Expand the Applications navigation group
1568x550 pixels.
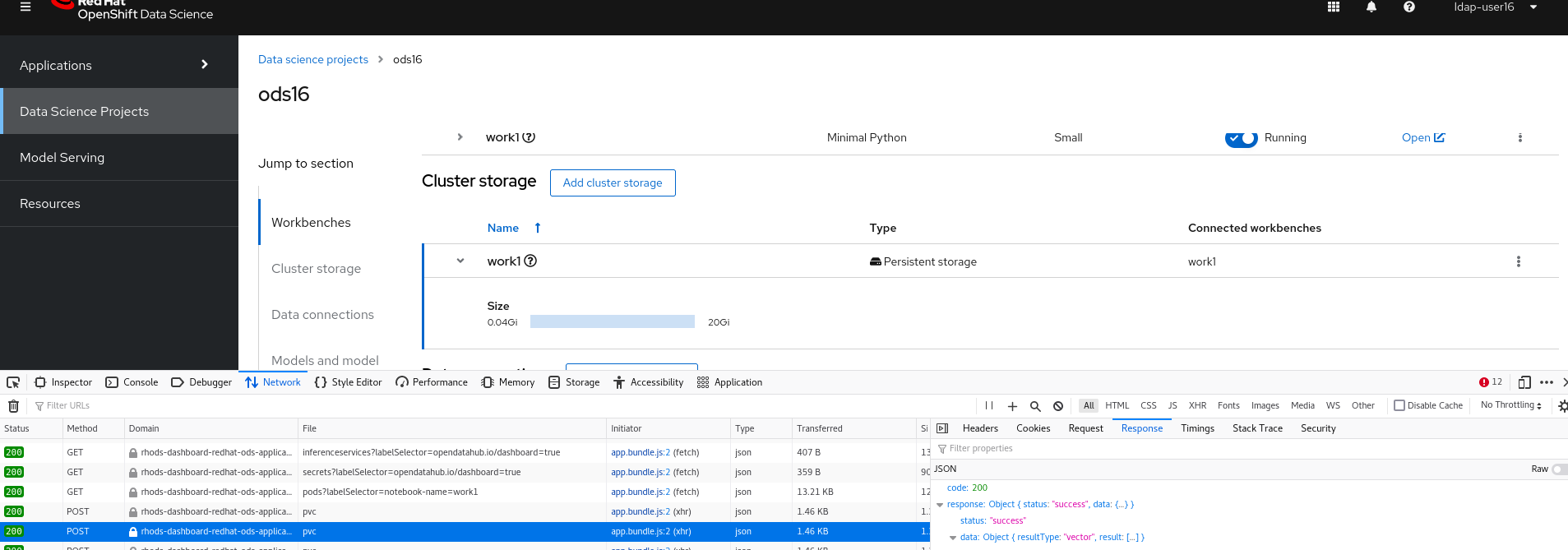click(x=119, y=65)
